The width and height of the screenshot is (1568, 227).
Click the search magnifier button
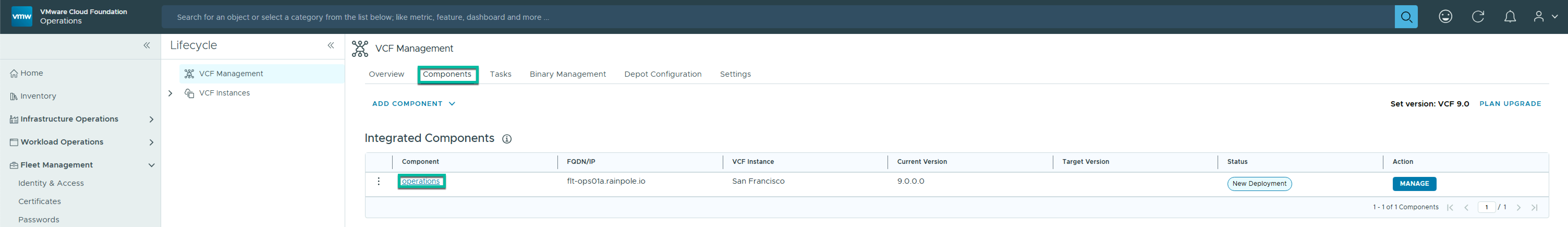click(x=1406, y=17)
